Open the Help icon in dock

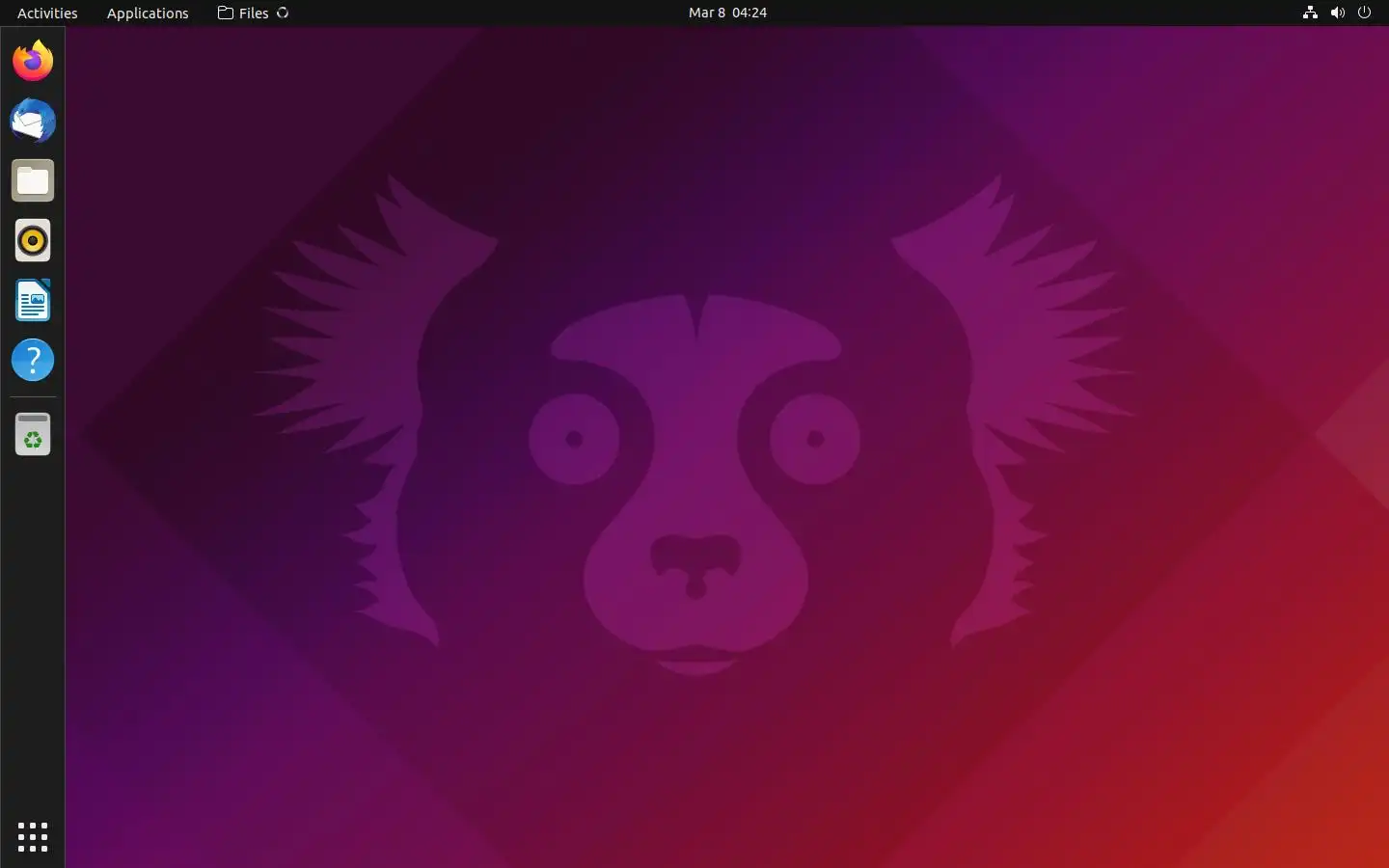[33, 361]
